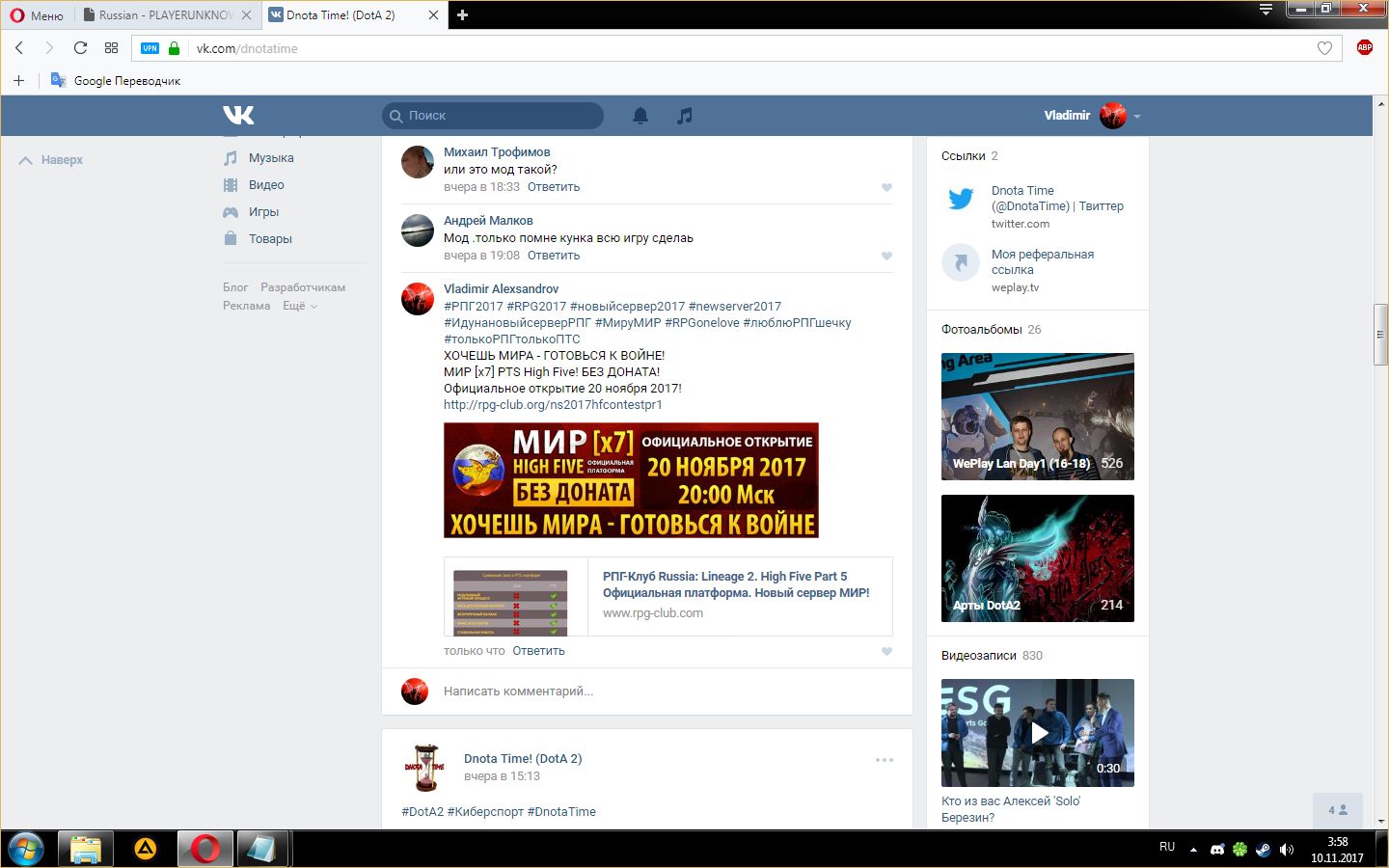Bookmark page with the heart icon
This screenshot has height=868, width=1389.
[1324, 48]
